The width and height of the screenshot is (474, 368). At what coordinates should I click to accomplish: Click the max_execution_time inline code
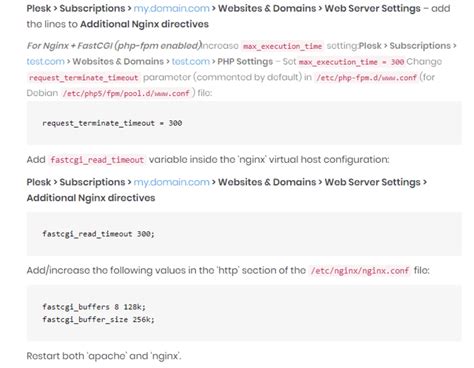(282, 46)
